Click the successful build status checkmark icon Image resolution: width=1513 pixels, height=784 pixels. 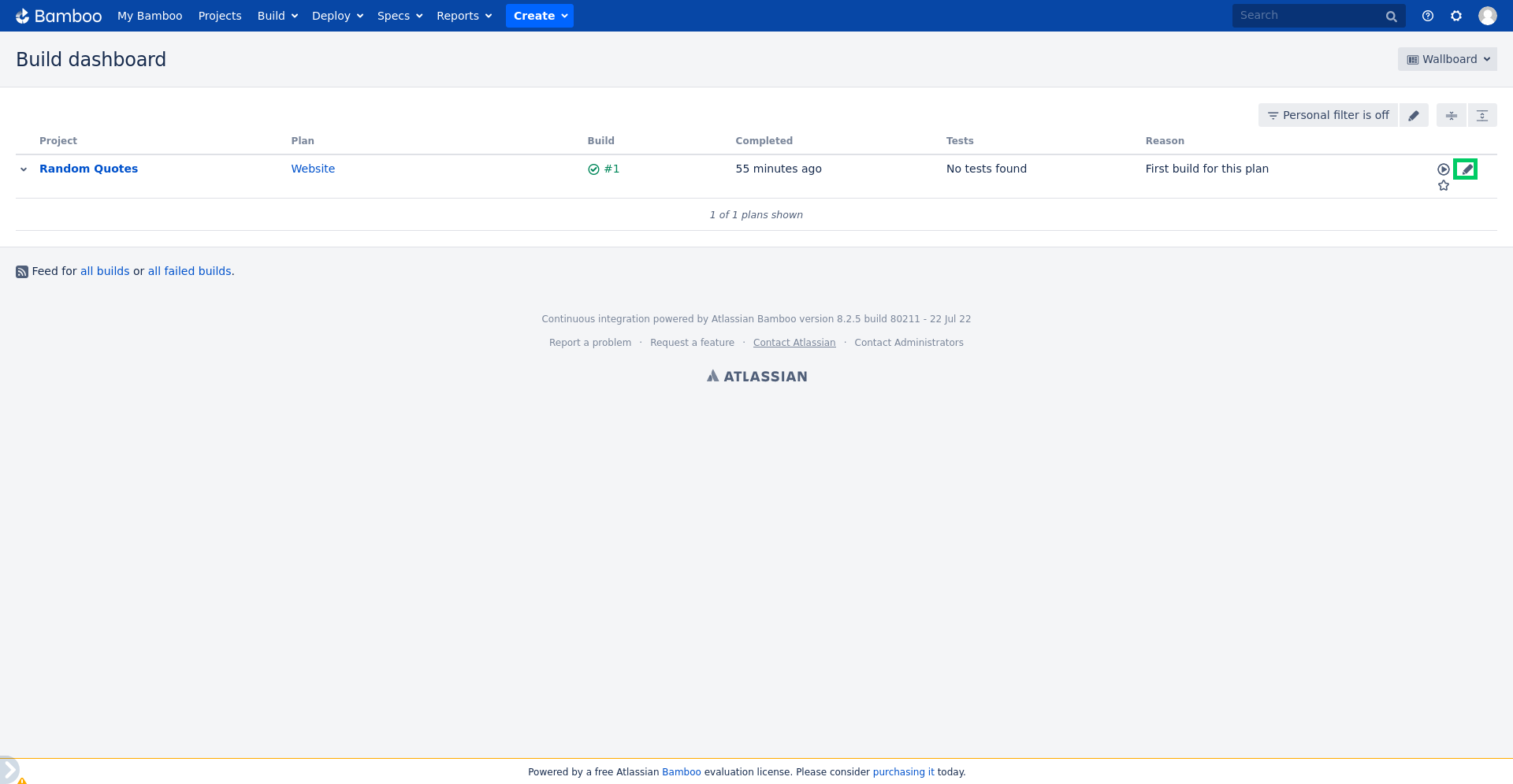click(593, 169)
